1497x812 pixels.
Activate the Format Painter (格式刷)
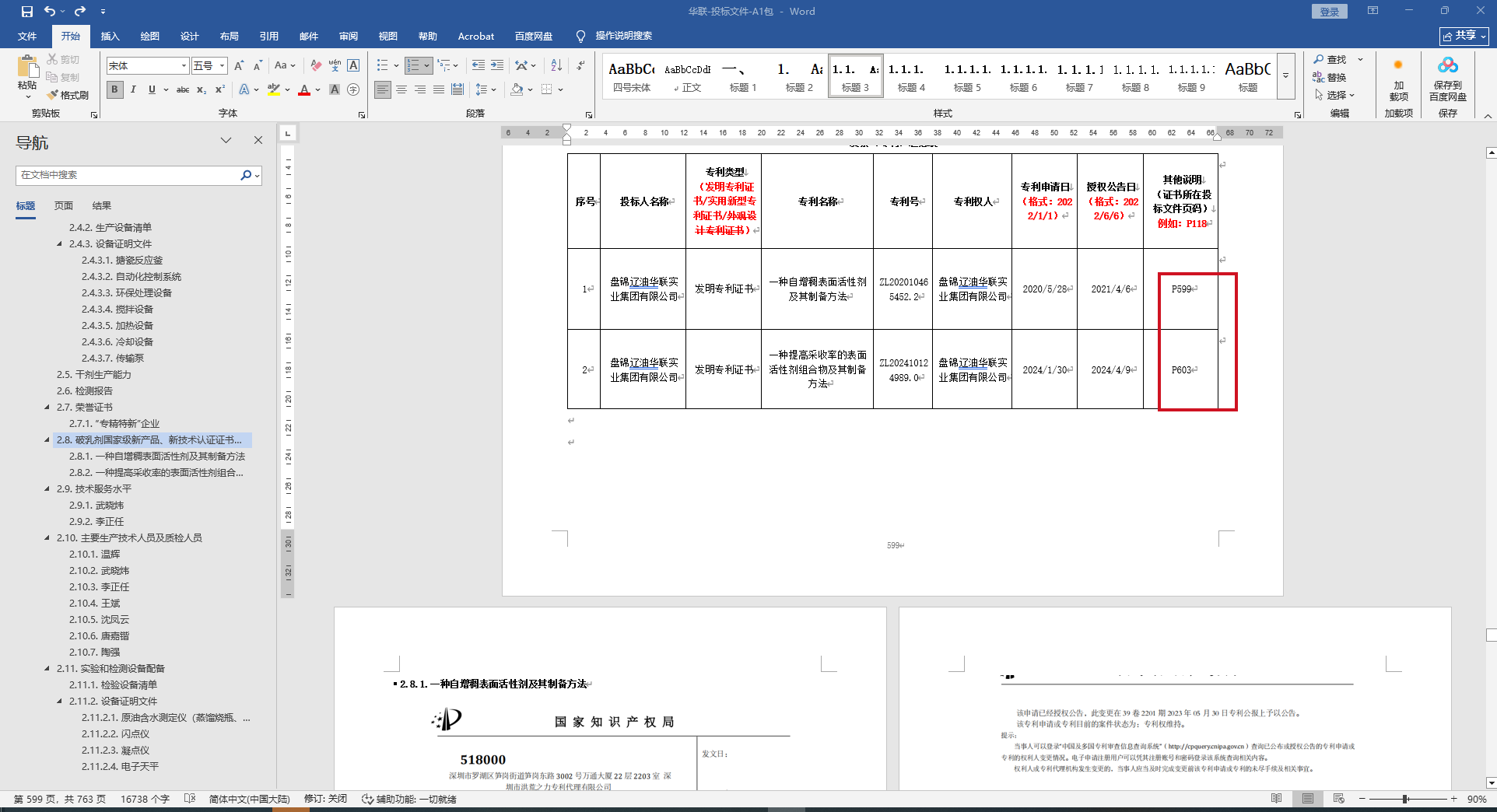click(x=68, y=95)
